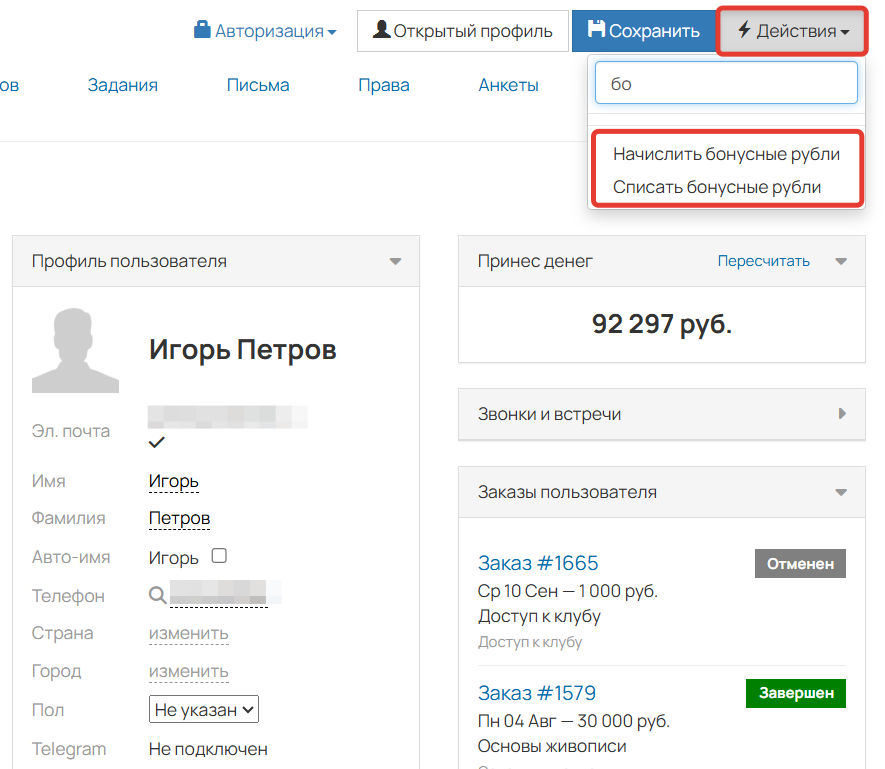Viewport: 885px width, 769px height.
Task: Open the Пол gender dropdown
Action: click(x=204, y=710)
